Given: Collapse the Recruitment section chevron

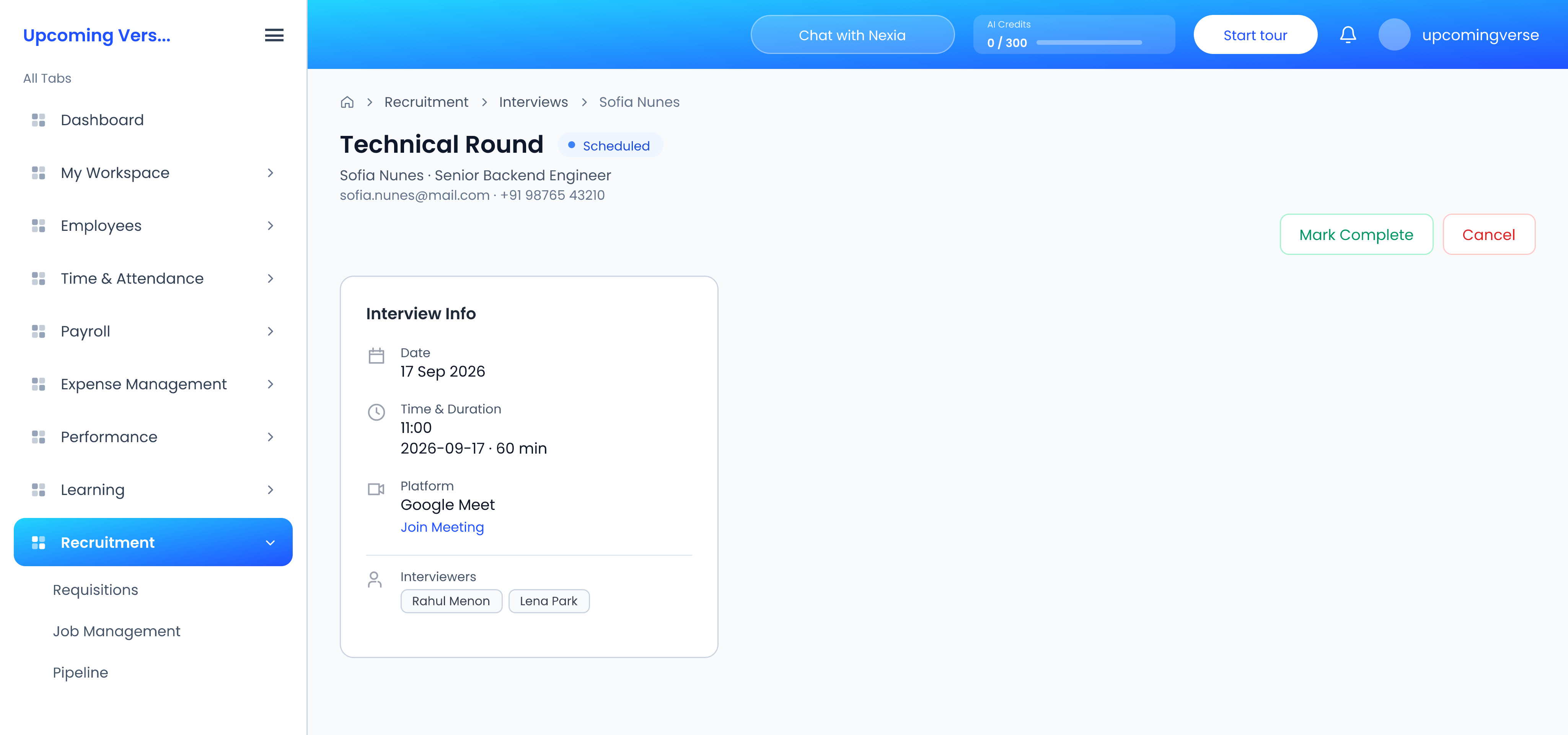Looking at the screenshot, I should tap(270, 542).
